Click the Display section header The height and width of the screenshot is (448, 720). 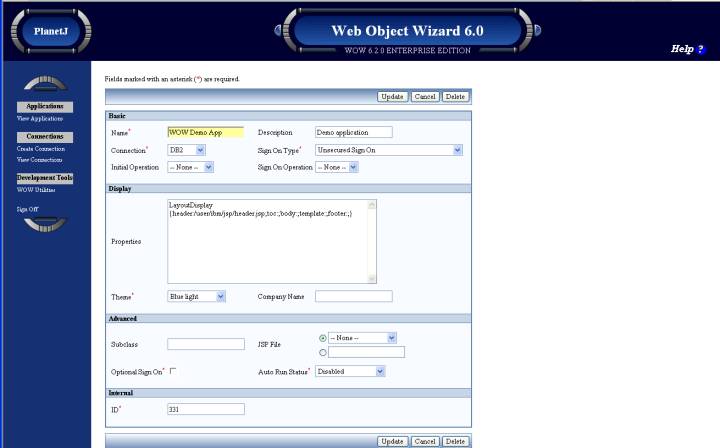[x=288, y=189]
